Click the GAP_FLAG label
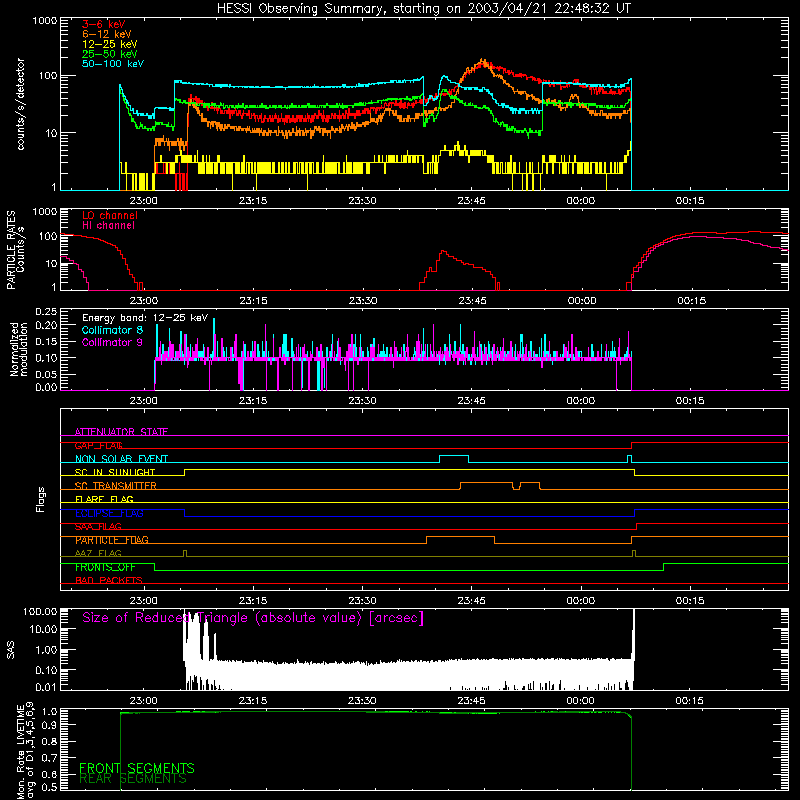The width and height of the screenshot is (800, 800). point(98,445)
